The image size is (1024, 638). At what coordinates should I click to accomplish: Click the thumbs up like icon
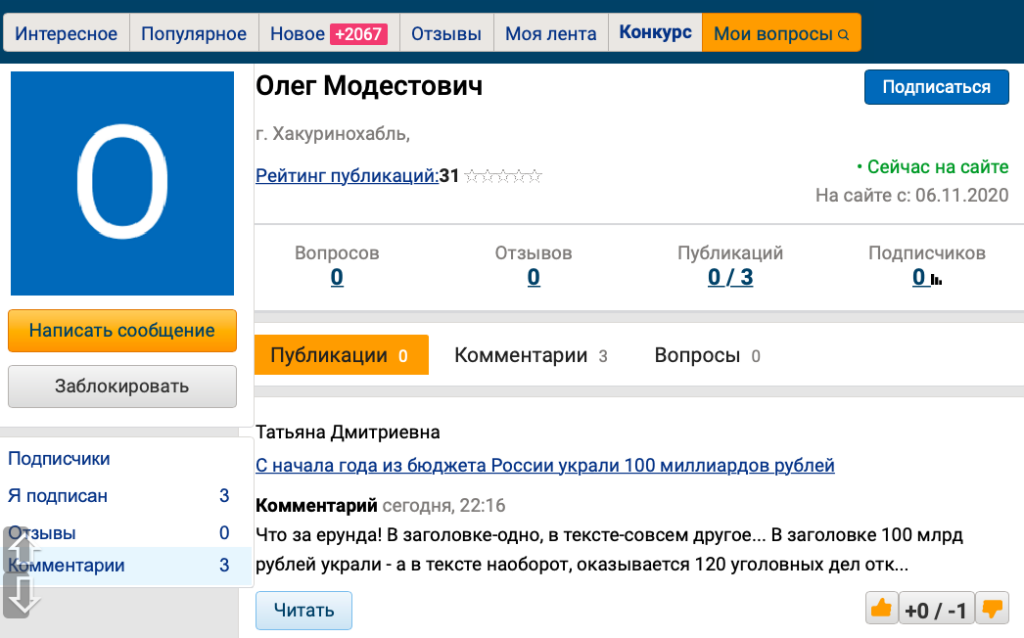click(x=881, y=608)
